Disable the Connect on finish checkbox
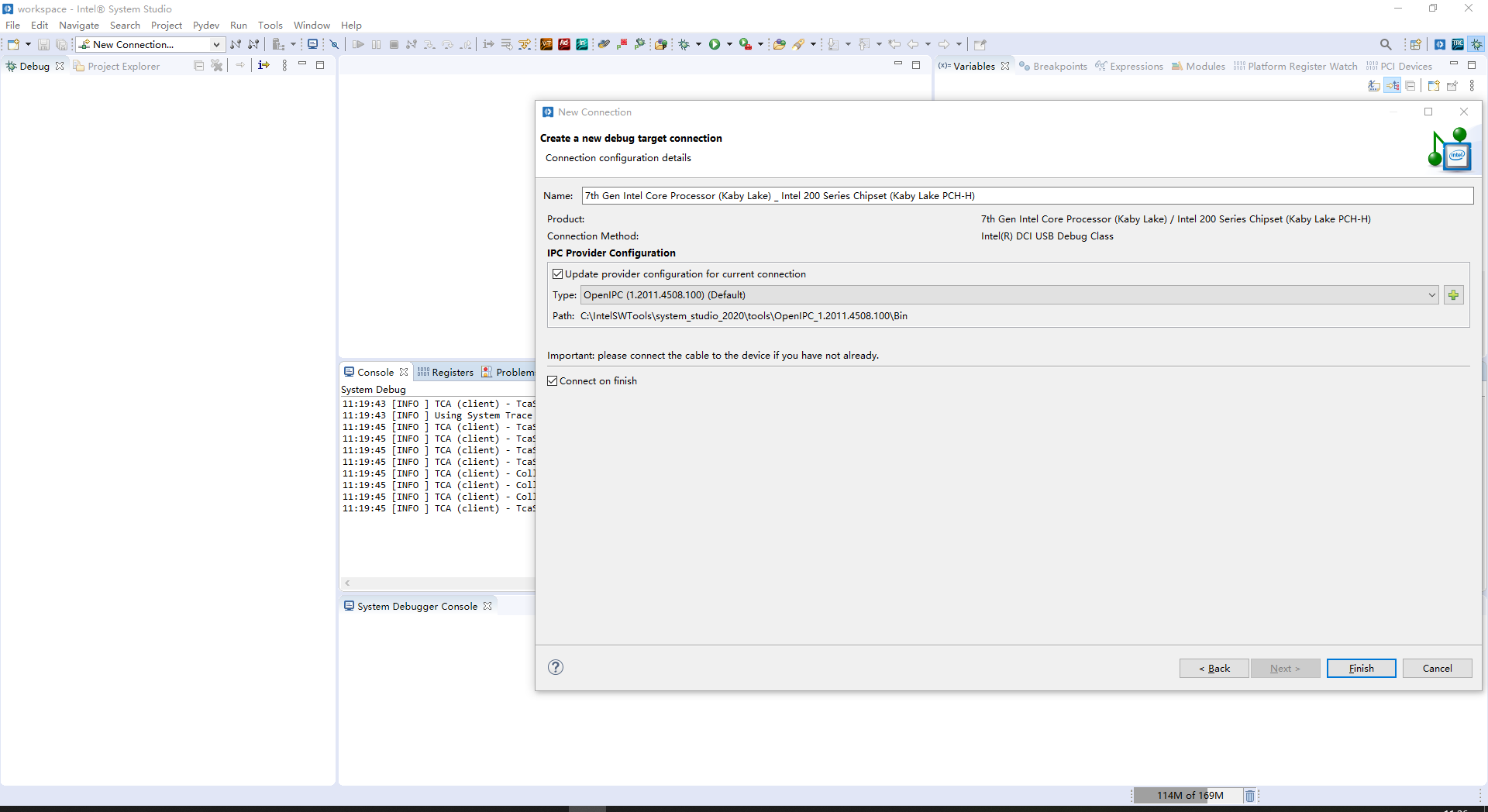Viewport: 1488px width, 812px height. (552, 380)
